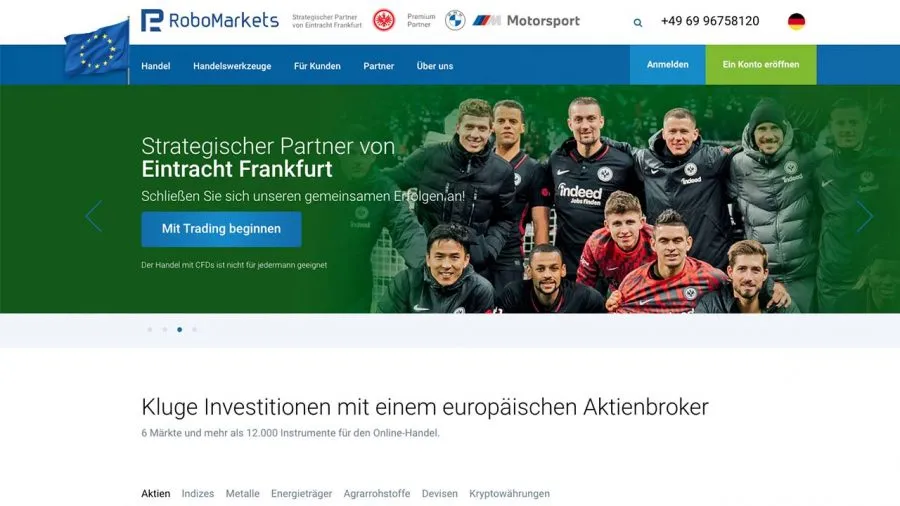Advance banner with right arrow
The width and height of the screenshot is (900, 506).
pyautogui.click(x=864, y=216)
